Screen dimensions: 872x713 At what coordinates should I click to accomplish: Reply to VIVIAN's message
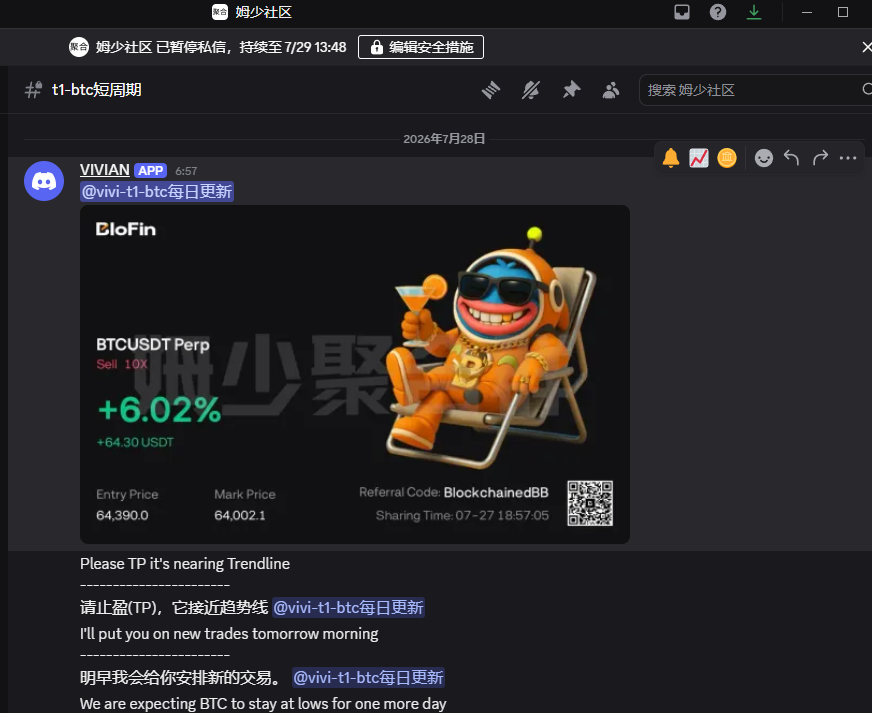coord(791,159)
